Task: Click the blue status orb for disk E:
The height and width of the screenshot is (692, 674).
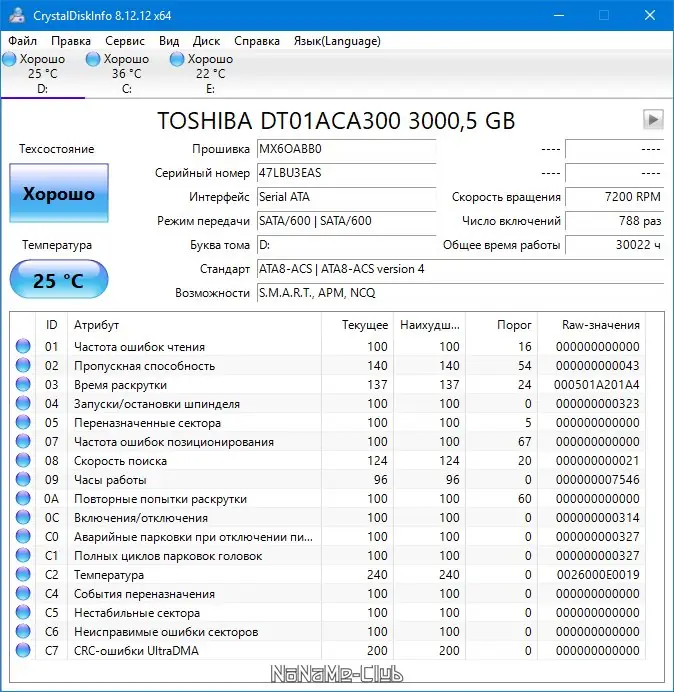Action: [x=177, y=59]
